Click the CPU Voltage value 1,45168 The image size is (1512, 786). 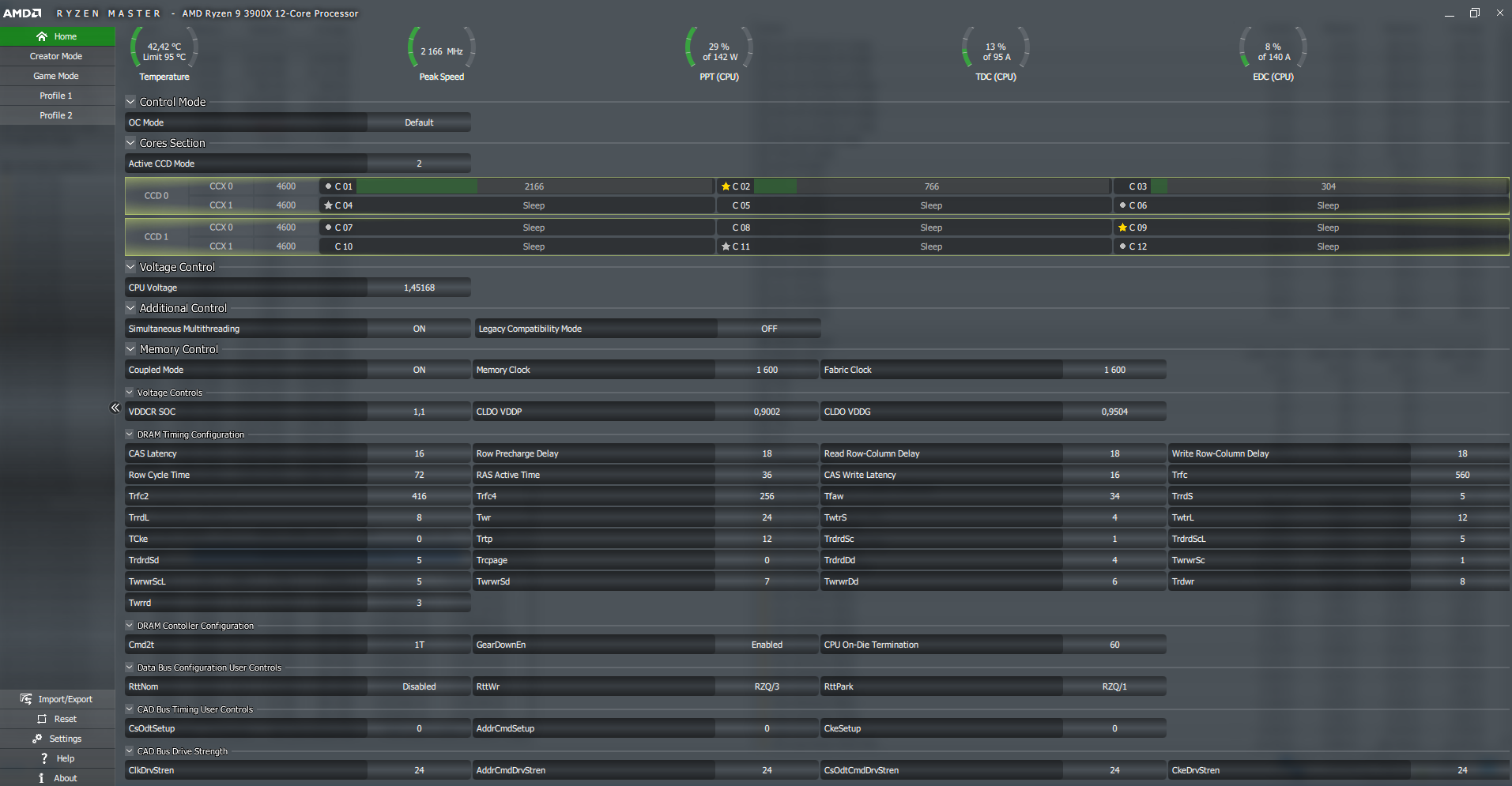(419, 288)
